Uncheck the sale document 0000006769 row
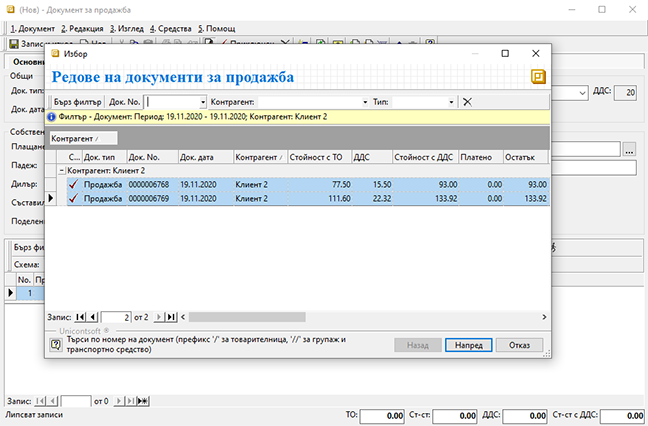 [72, 199]
